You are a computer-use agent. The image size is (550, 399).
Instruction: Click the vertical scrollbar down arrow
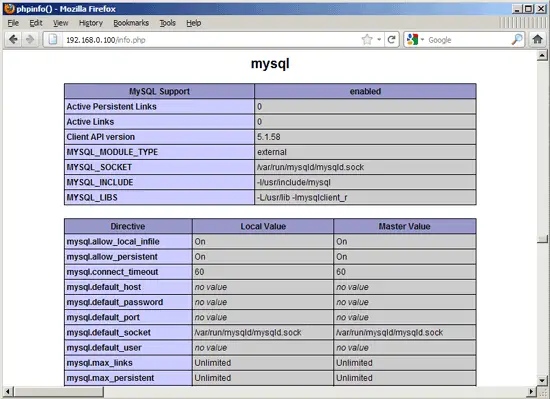click(x=542, y=380)
